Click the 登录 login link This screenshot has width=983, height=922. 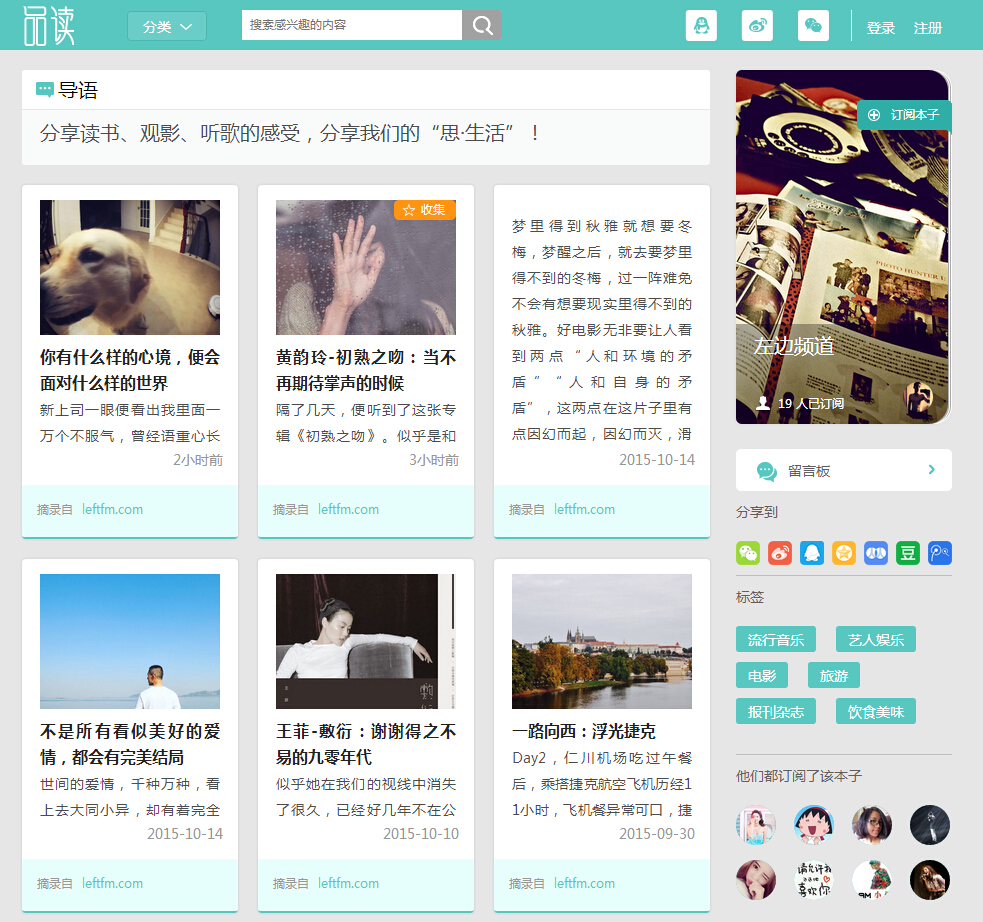coord(880,28)
